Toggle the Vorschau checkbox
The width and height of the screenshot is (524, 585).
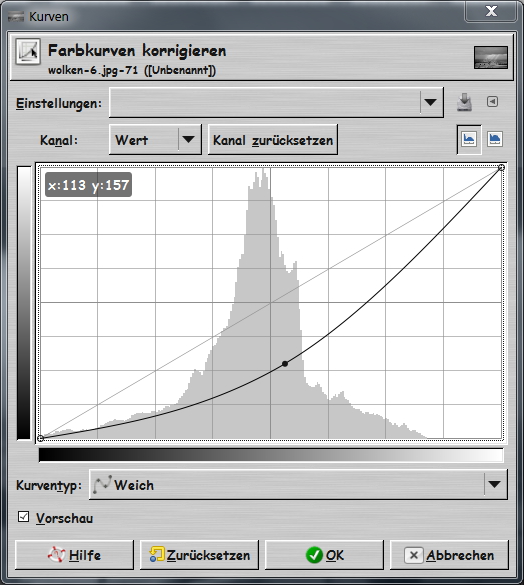click(x=24, y=517)
